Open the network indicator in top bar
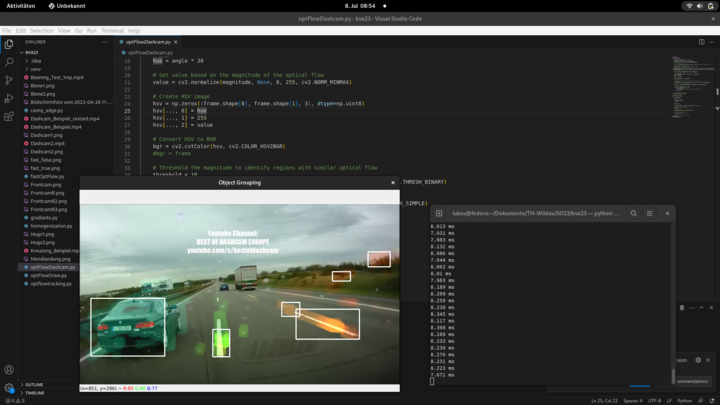Screen dimensions: 720x405 point(689,6)
